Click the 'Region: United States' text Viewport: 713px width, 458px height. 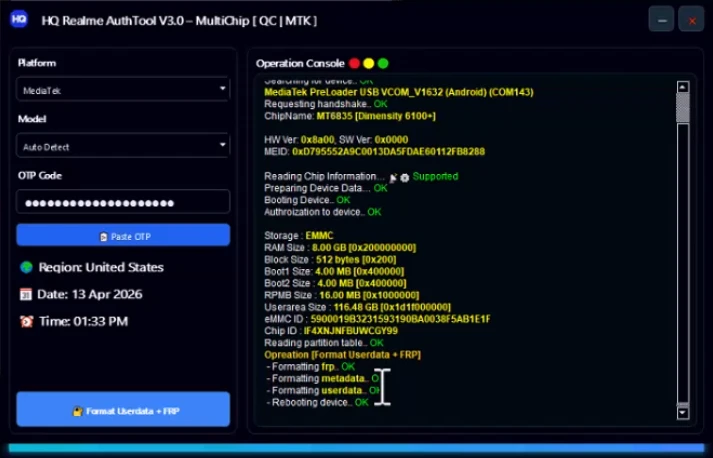[x=101, y=267]
